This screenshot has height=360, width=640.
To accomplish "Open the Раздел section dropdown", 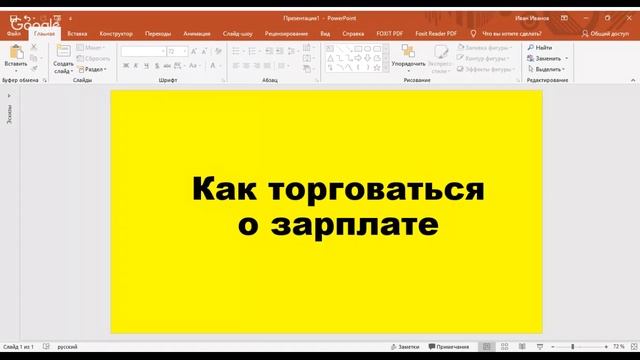I will point(93,69).
